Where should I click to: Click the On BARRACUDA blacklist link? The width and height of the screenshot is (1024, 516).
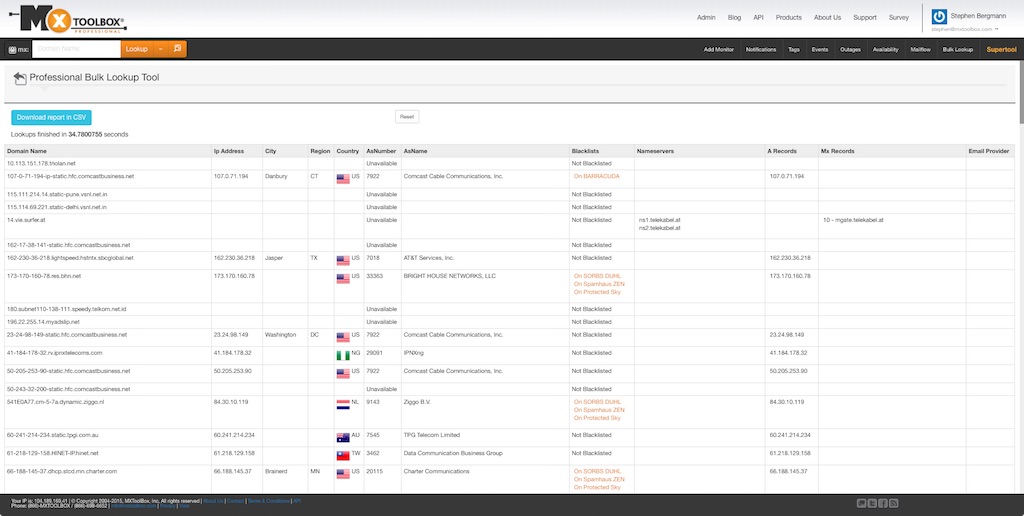[x=596, y=176]
